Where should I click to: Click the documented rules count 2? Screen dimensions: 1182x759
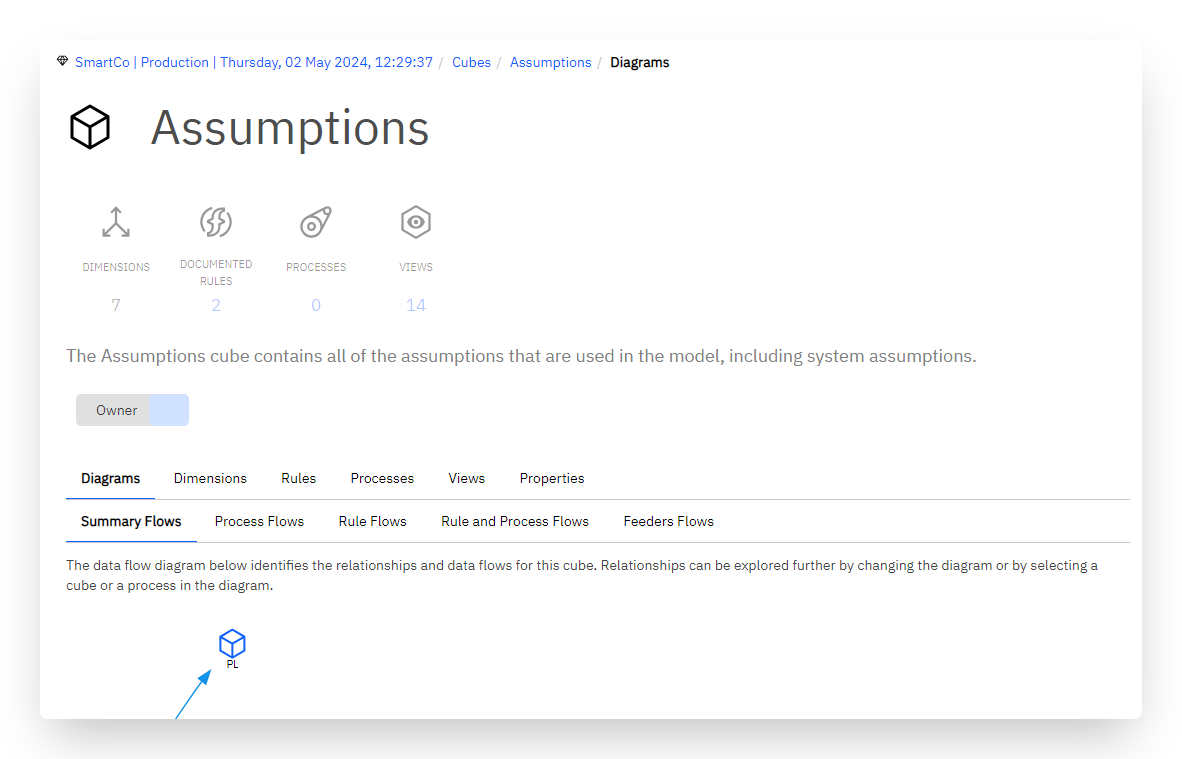tap(216, 305)
